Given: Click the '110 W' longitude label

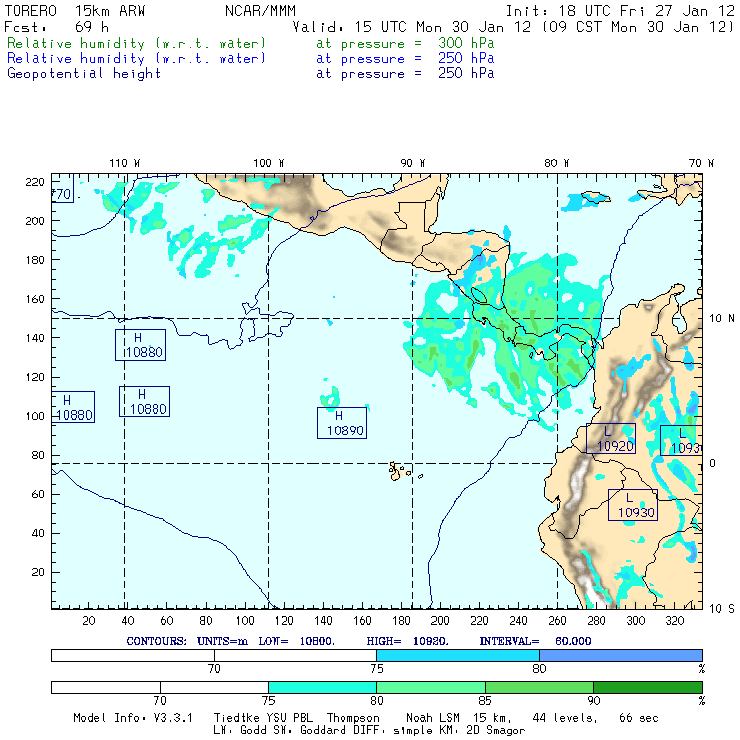Looking at the screenshot, I should point(125,163).
